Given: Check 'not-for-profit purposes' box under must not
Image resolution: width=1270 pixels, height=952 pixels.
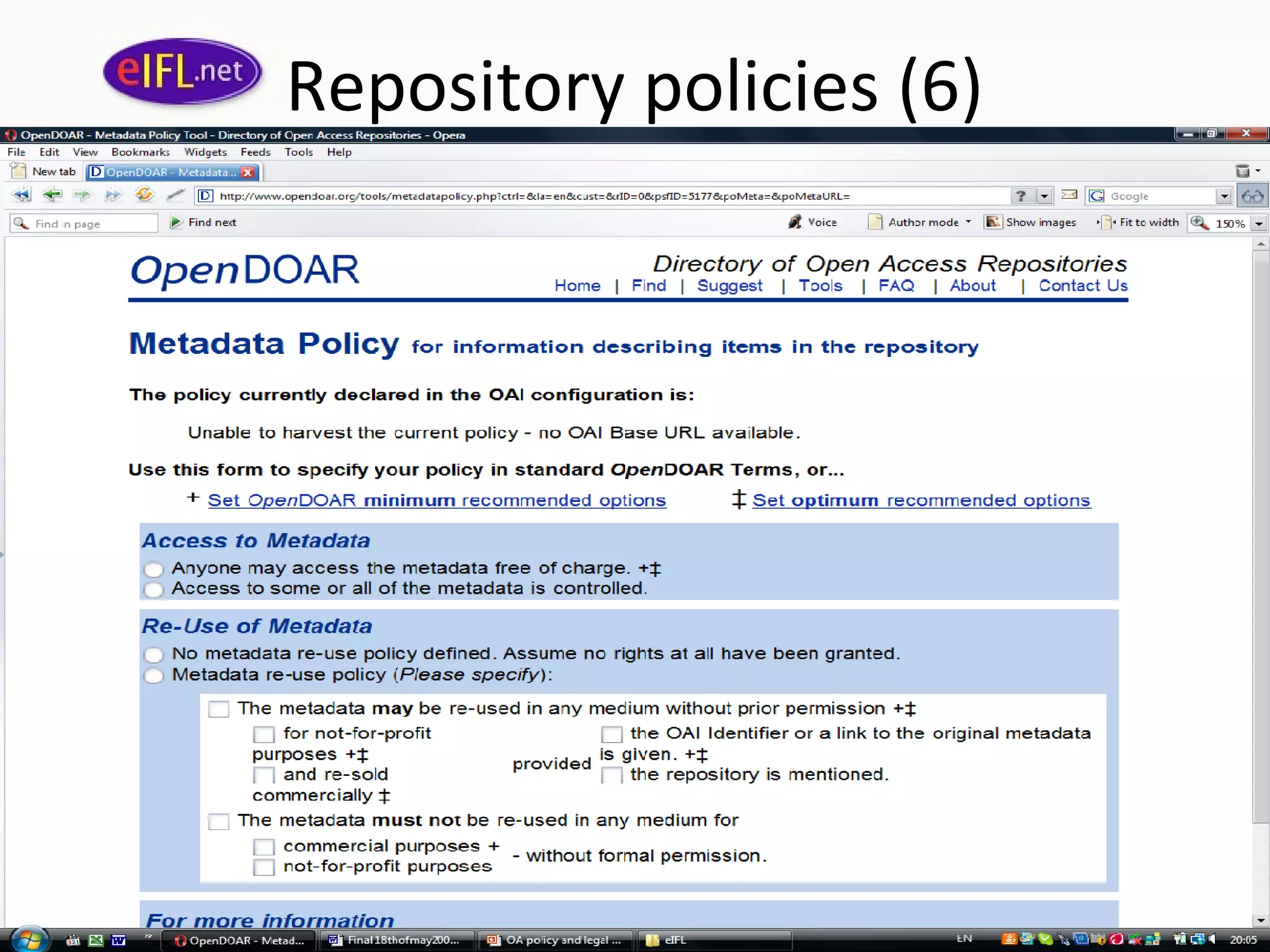Looking at the screenshot, I should tap(264, 867).
